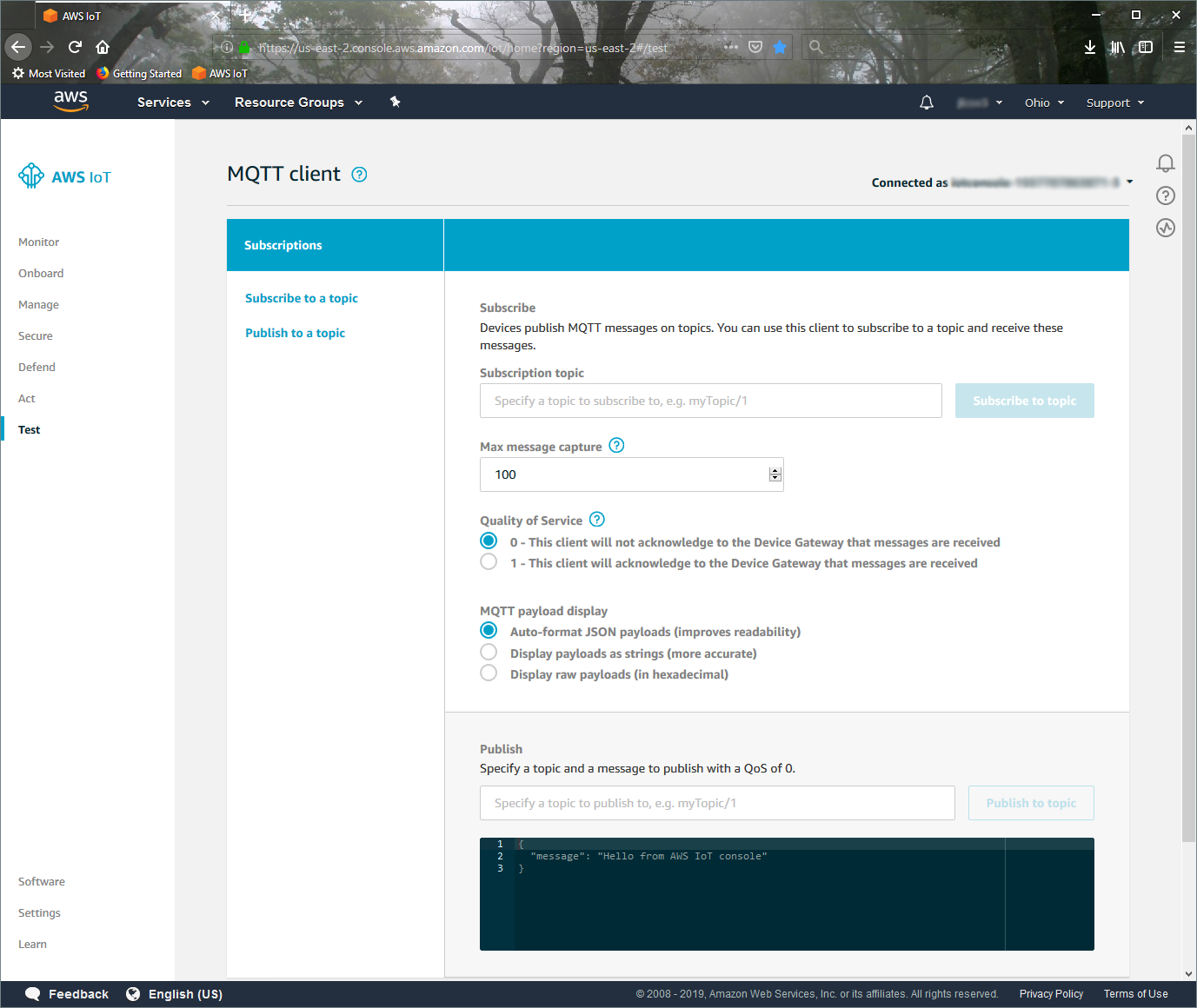Open Act in left navigation
1197x1008 pixels.
click(x=27, y=398)
